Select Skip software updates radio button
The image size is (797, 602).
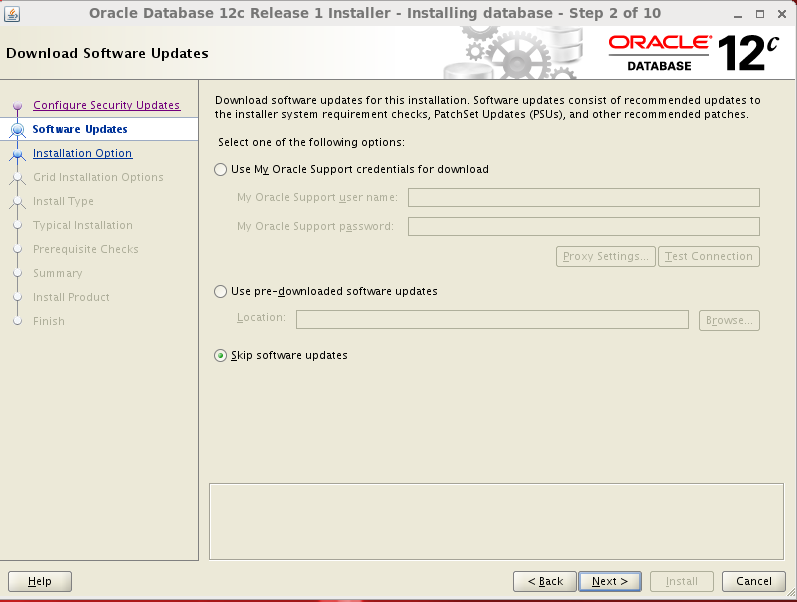[220, 355]
